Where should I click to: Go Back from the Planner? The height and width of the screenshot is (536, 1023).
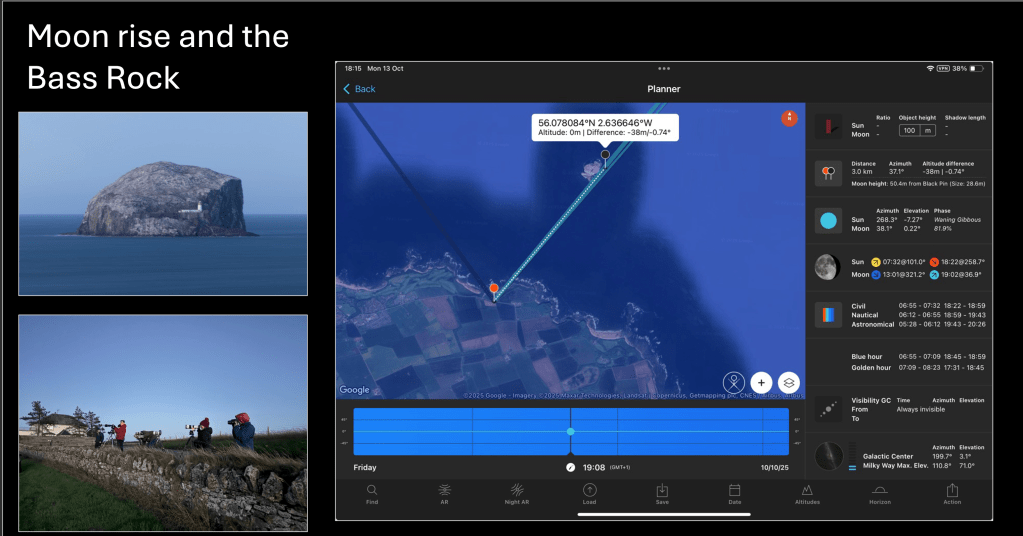[x=359, y=89]
